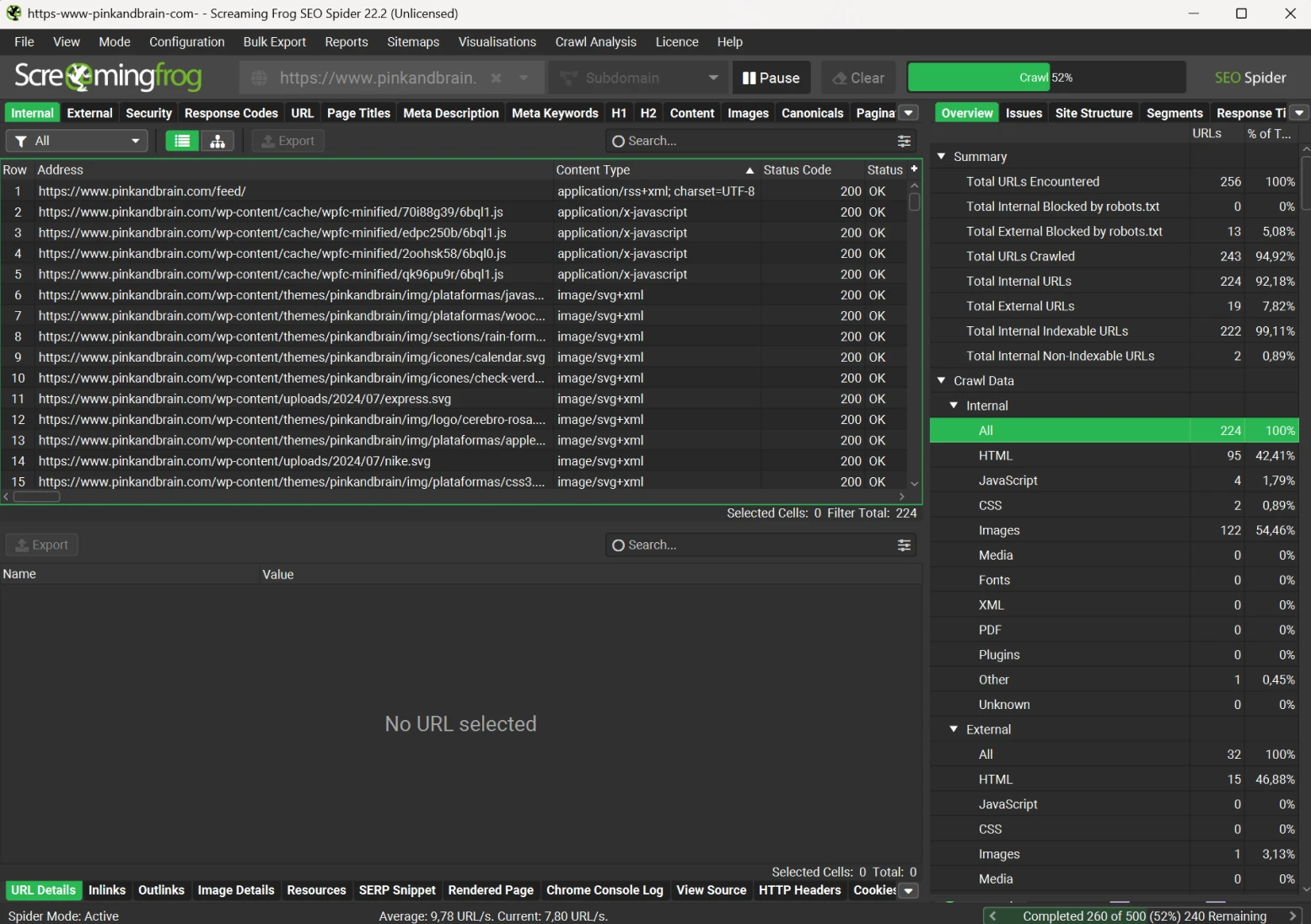The image size is (1311, 924).
Task: Click Completed 260 of 500 status text
Action: [x=1144, y=916]
